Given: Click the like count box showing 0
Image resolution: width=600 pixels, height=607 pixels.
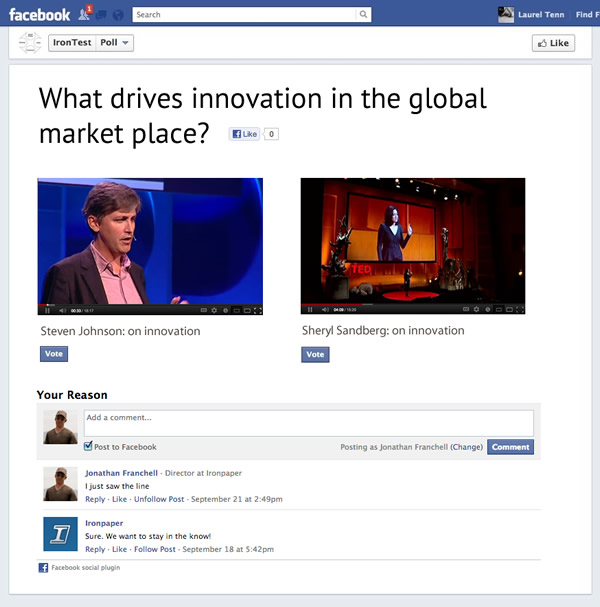Looking at the screenshot, I should [x=271, y=134].
